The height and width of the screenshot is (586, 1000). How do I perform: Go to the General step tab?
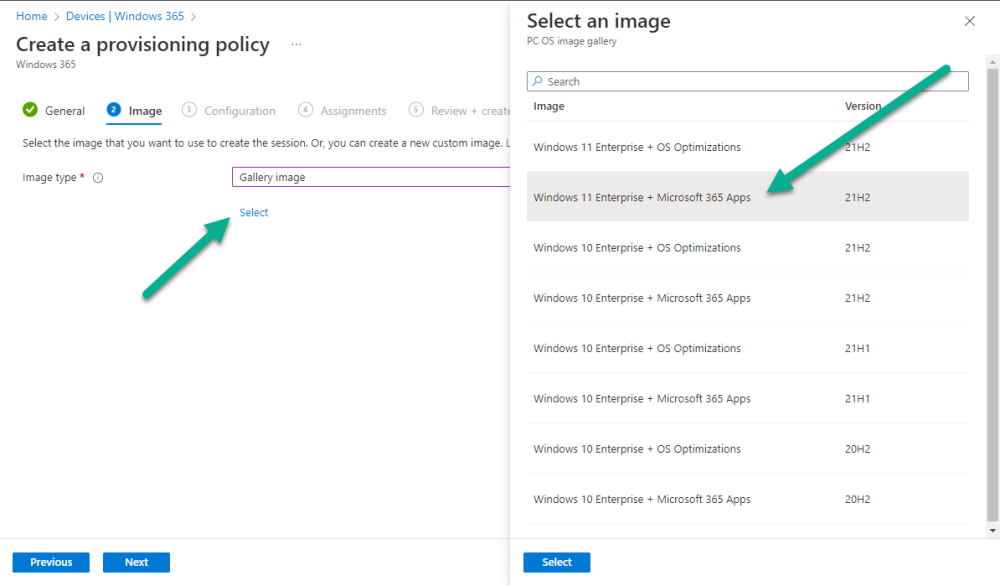click(x=54, y=110)
